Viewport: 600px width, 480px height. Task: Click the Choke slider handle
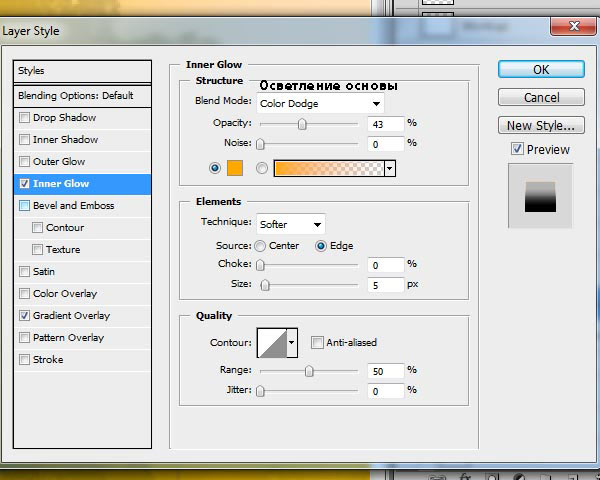coord(260,265)
